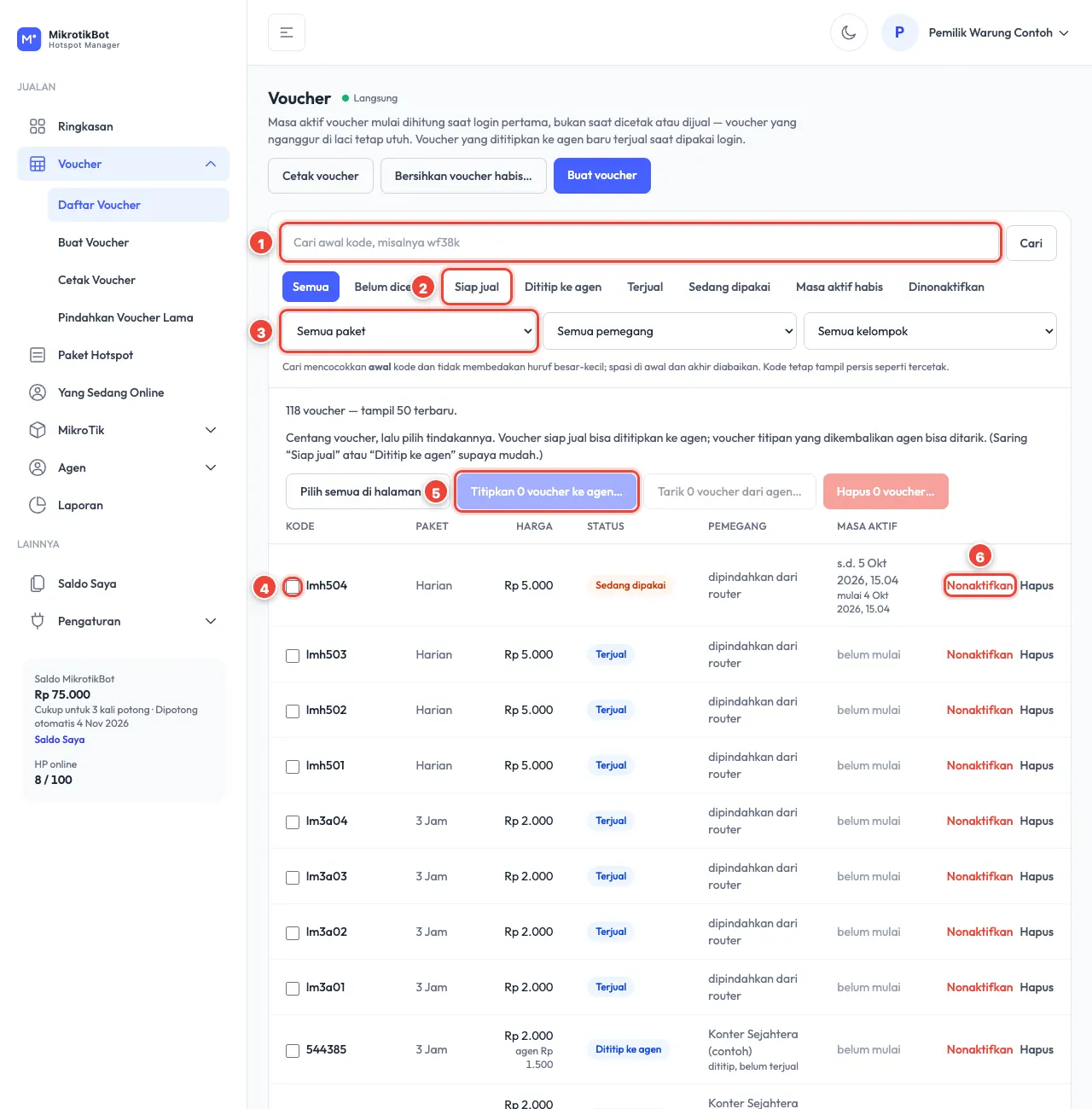
Task: Select the checkbox for voucher 544385
Action: (293, 1050)
